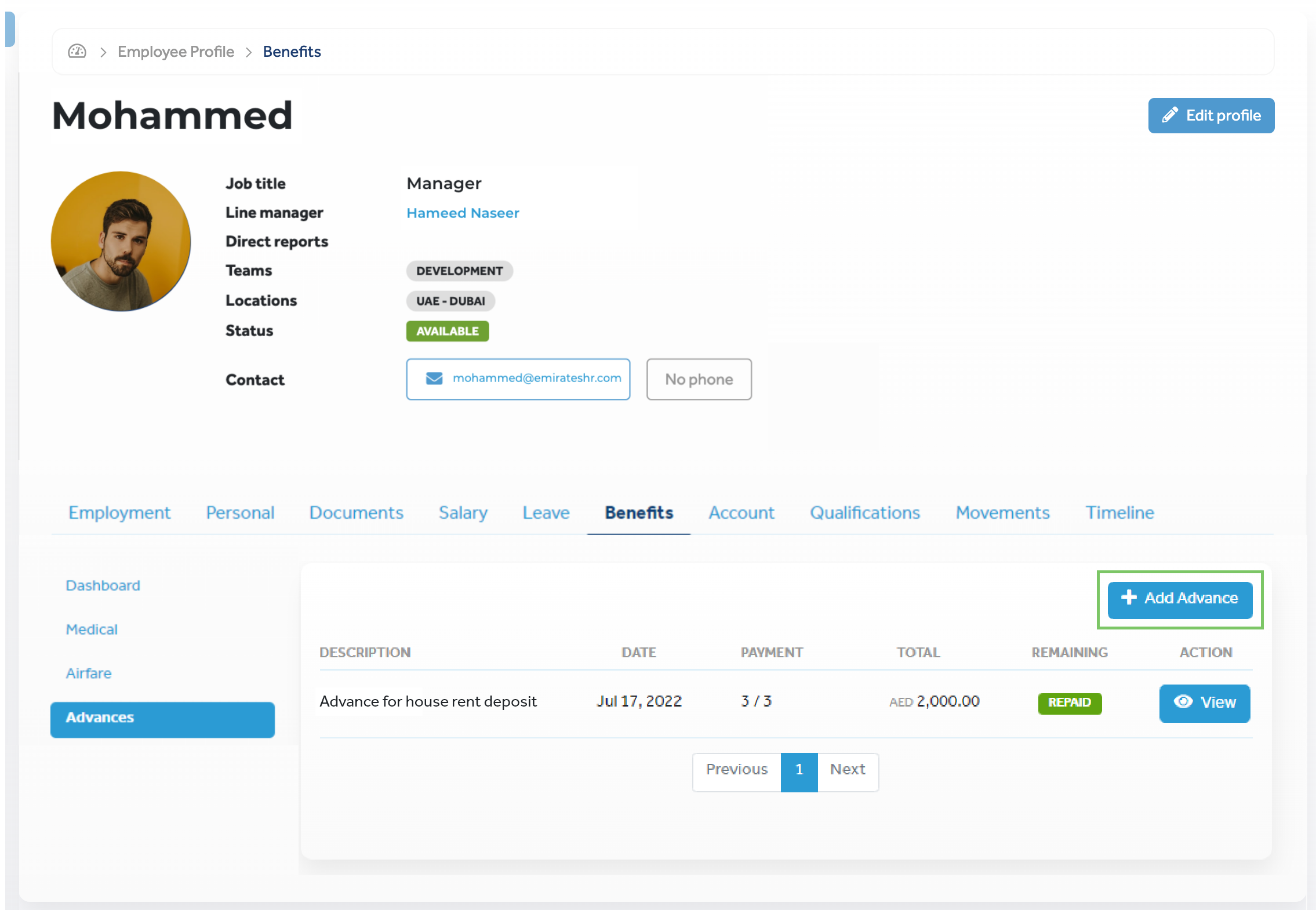Open the Documents tab
Image resolution: width=1316 pixels, height=910 pixels.
[x=356, y=512]
